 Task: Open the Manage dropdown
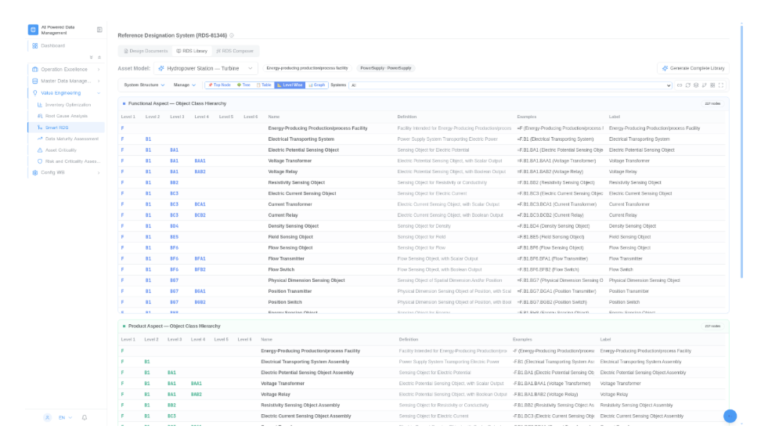point(185,85)
